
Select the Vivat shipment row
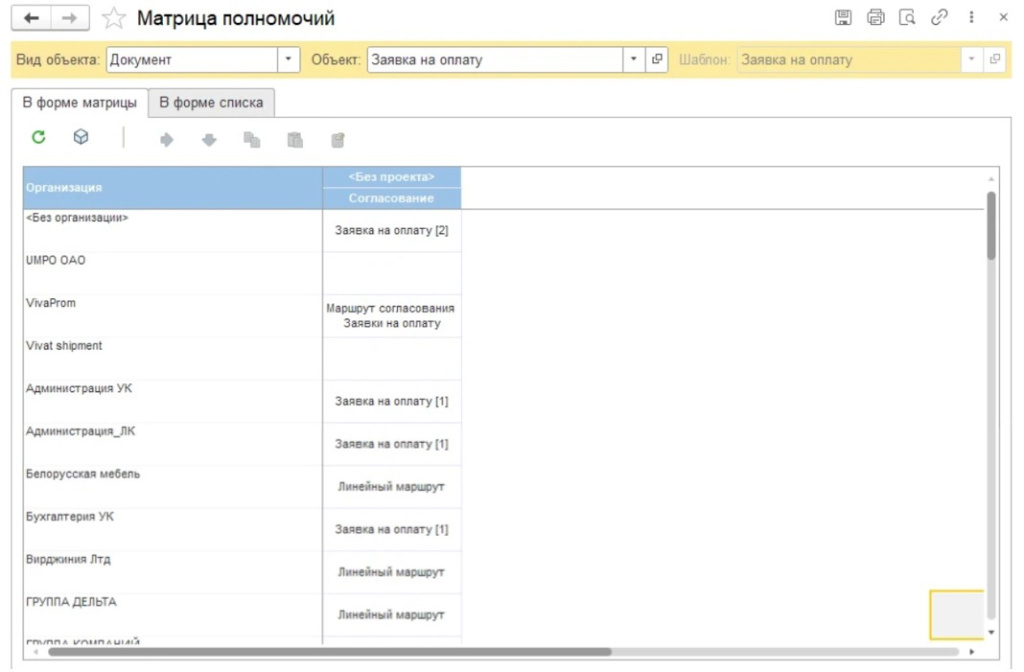[172, 359]
